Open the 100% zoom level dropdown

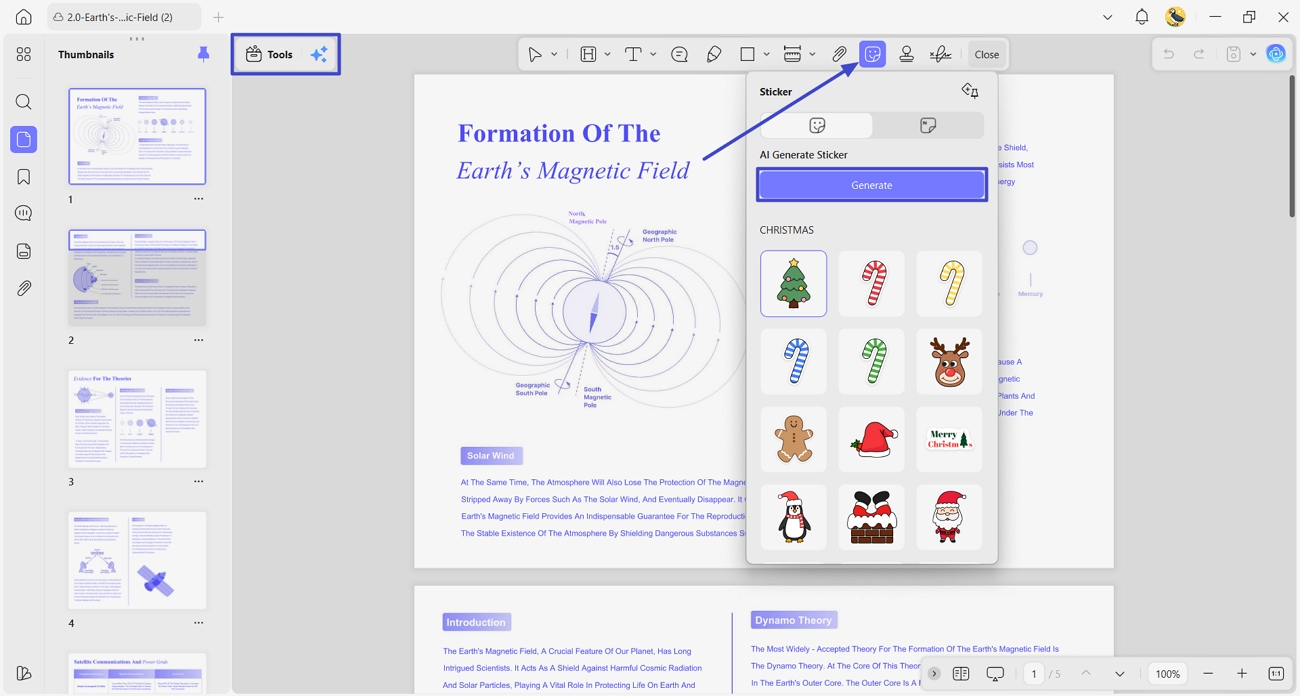[1168, 674]
